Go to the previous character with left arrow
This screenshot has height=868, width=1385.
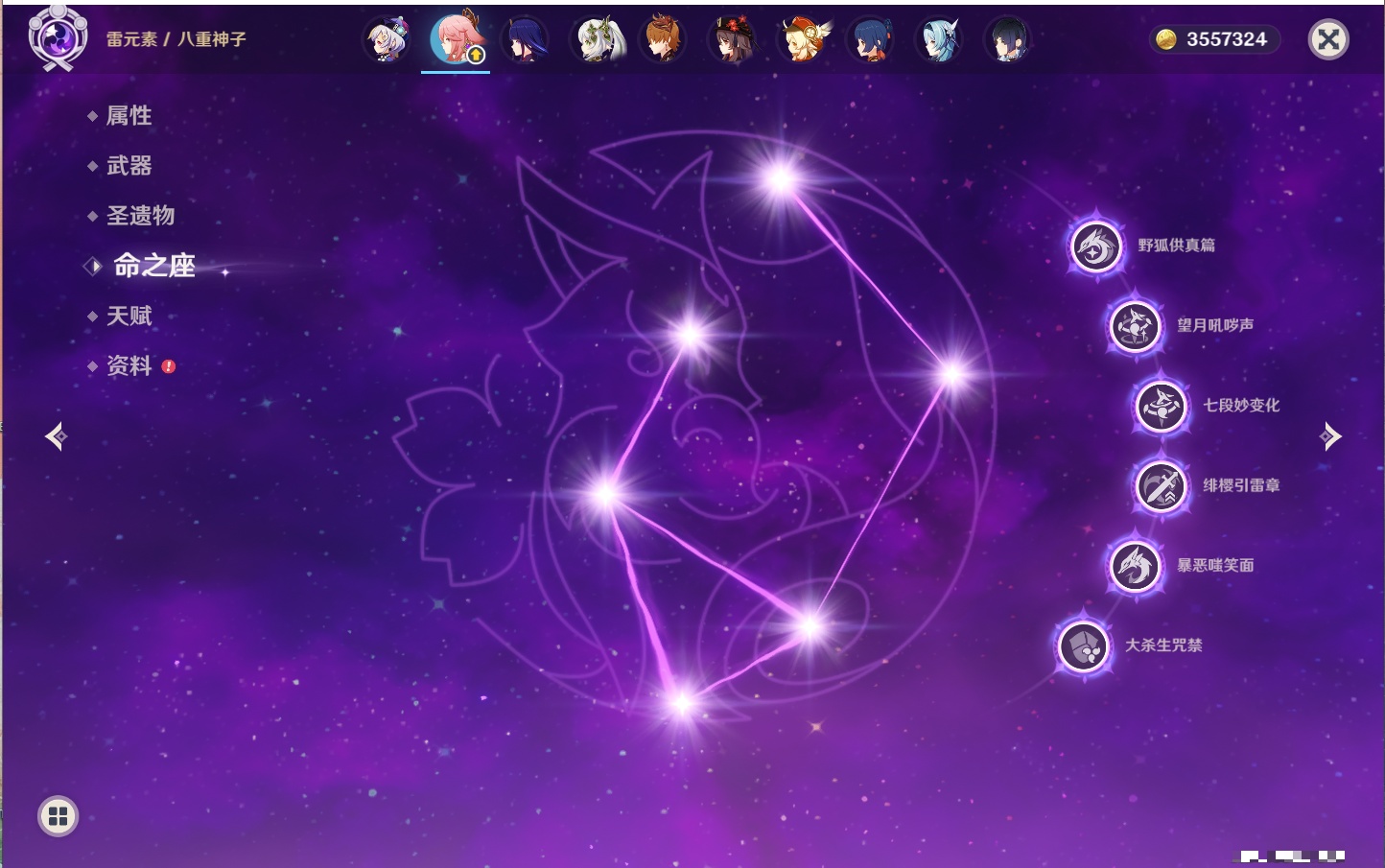click(56, 436)
